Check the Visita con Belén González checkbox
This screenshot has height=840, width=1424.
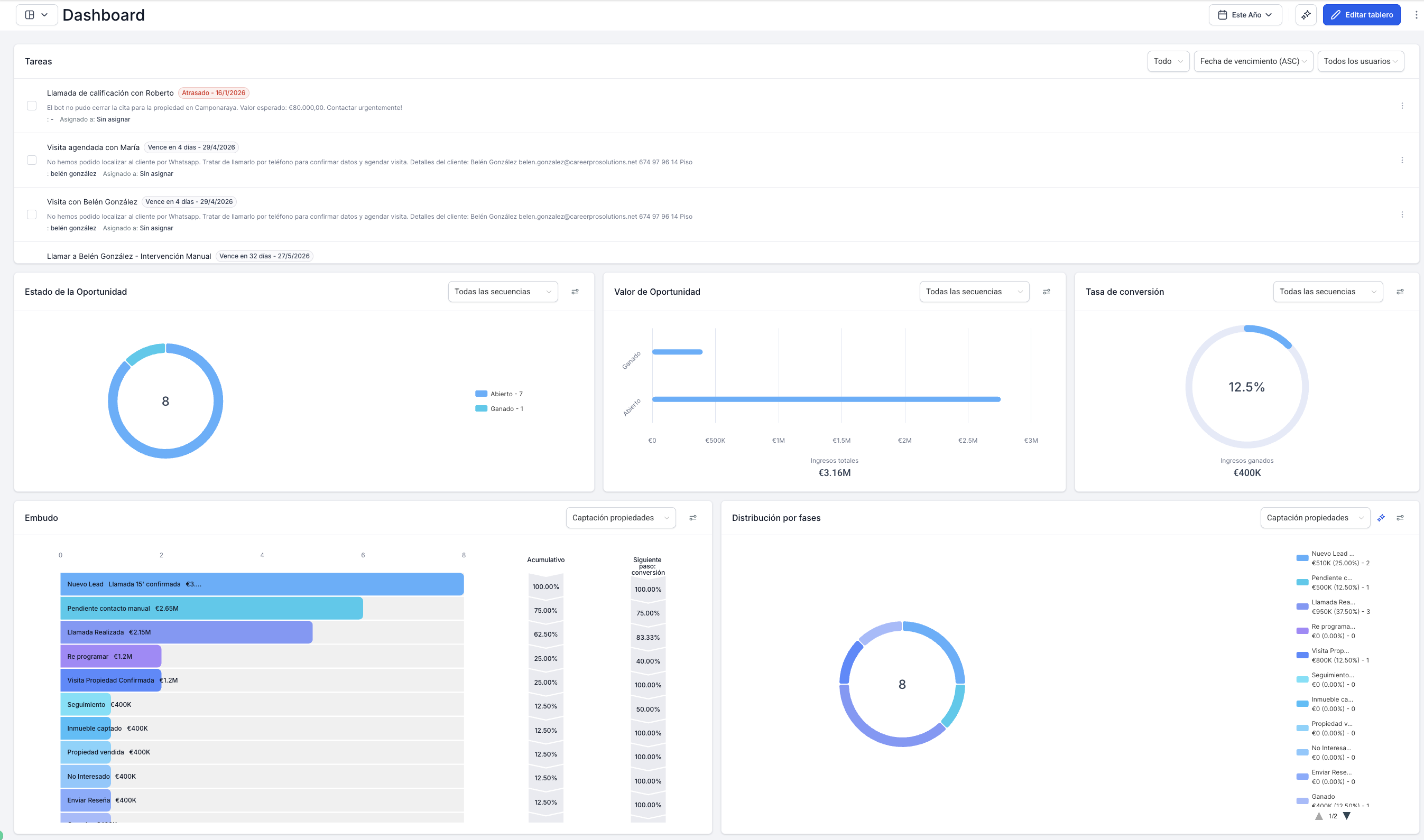coord(32,214)
